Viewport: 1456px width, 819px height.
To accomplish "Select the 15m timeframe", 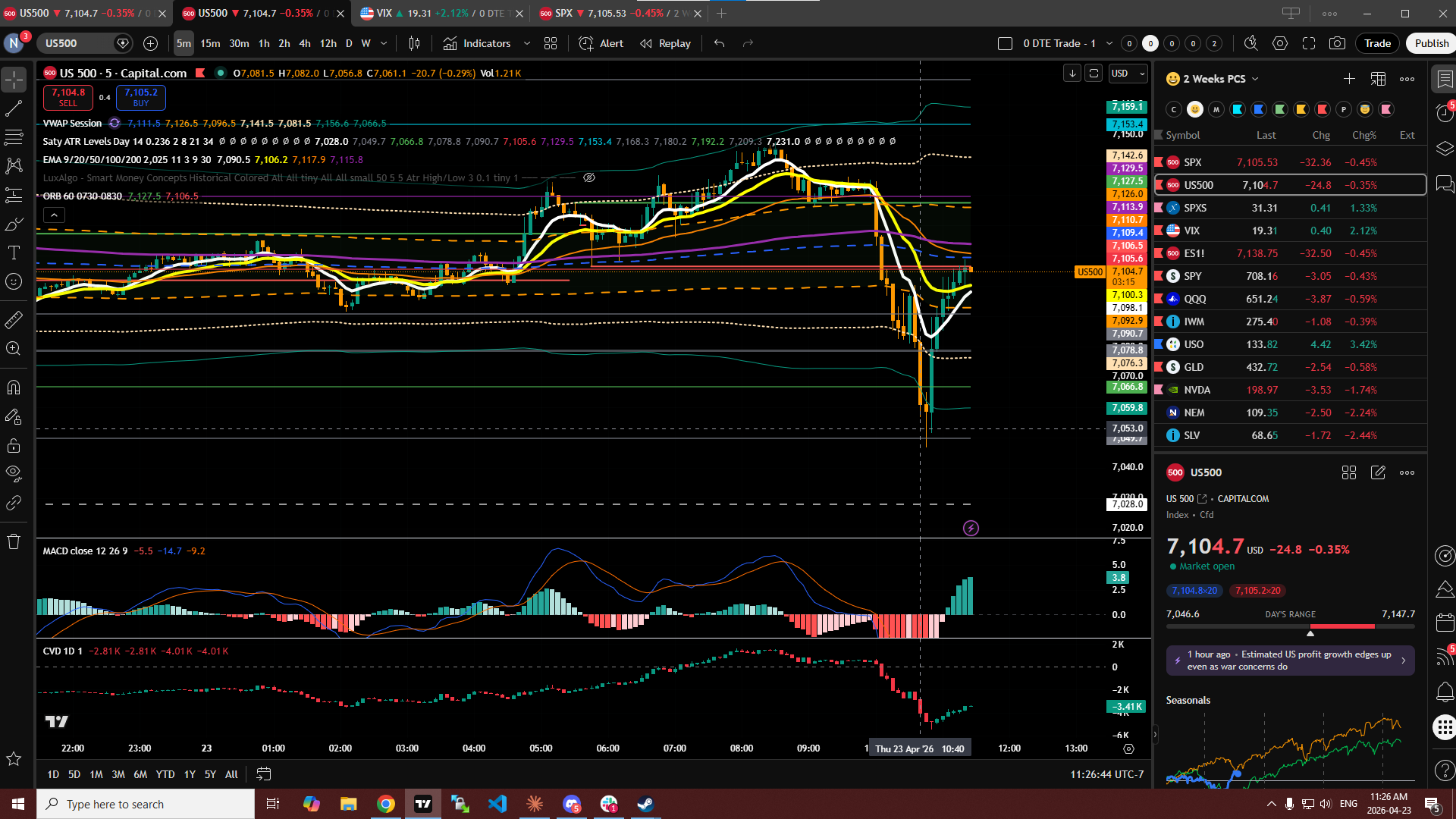I will coord(210,43).
